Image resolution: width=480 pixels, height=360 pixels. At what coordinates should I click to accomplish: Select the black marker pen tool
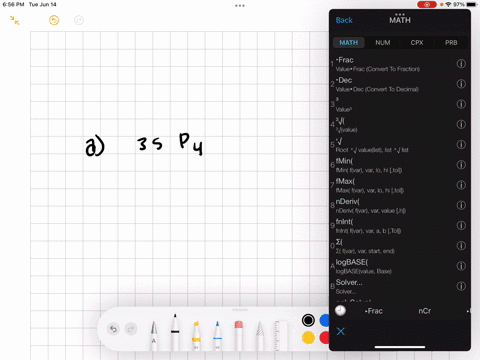pyautogui.click(x=175, y=332)
